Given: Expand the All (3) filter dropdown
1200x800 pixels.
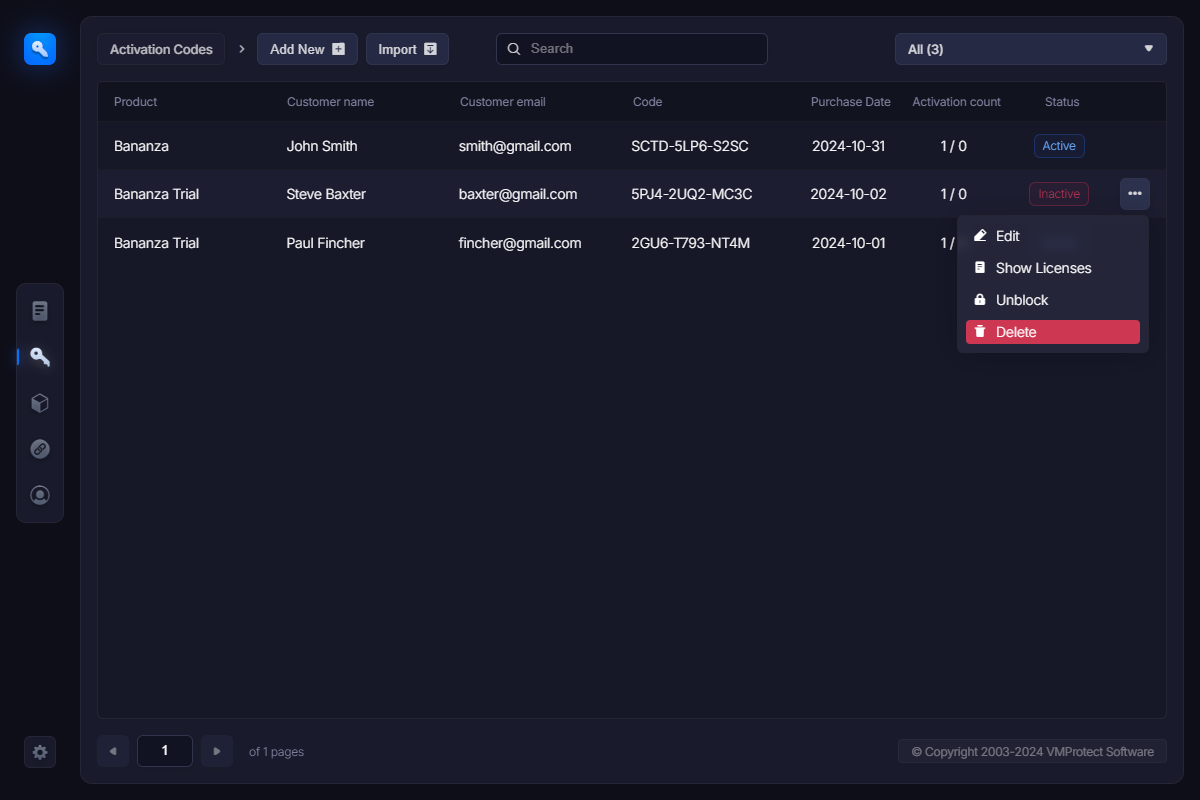Looking at the screenshot, I should [x=1030, y=49].
